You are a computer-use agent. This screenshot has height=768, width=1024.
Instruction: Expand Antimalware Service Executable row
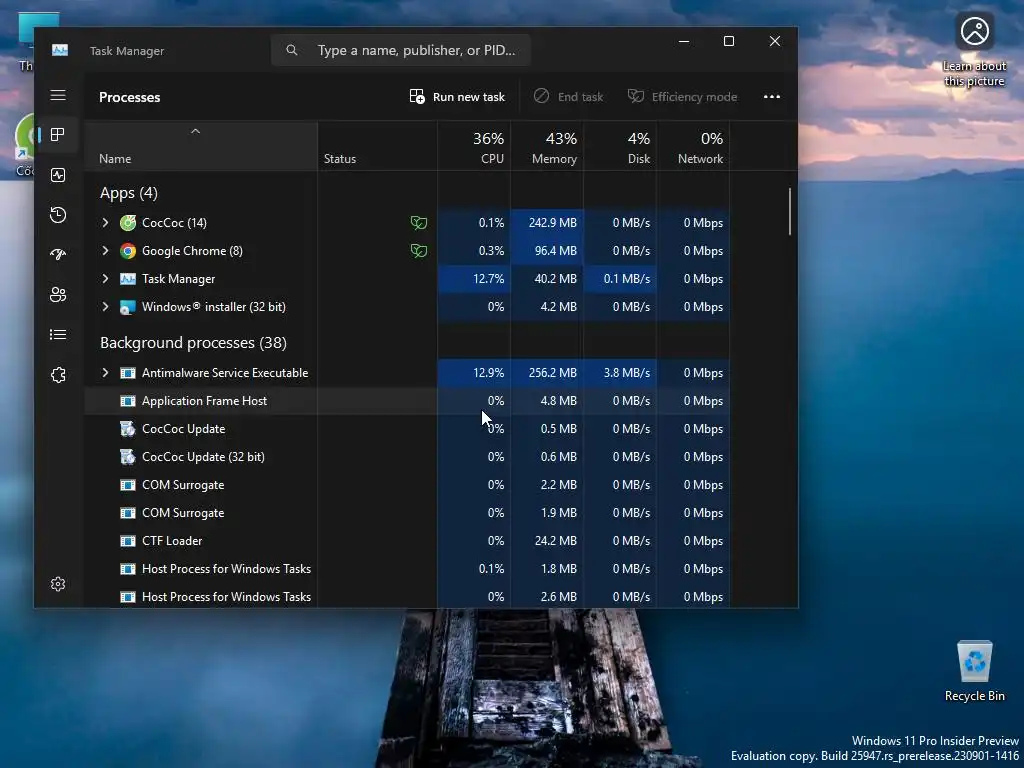coord(105,373)
